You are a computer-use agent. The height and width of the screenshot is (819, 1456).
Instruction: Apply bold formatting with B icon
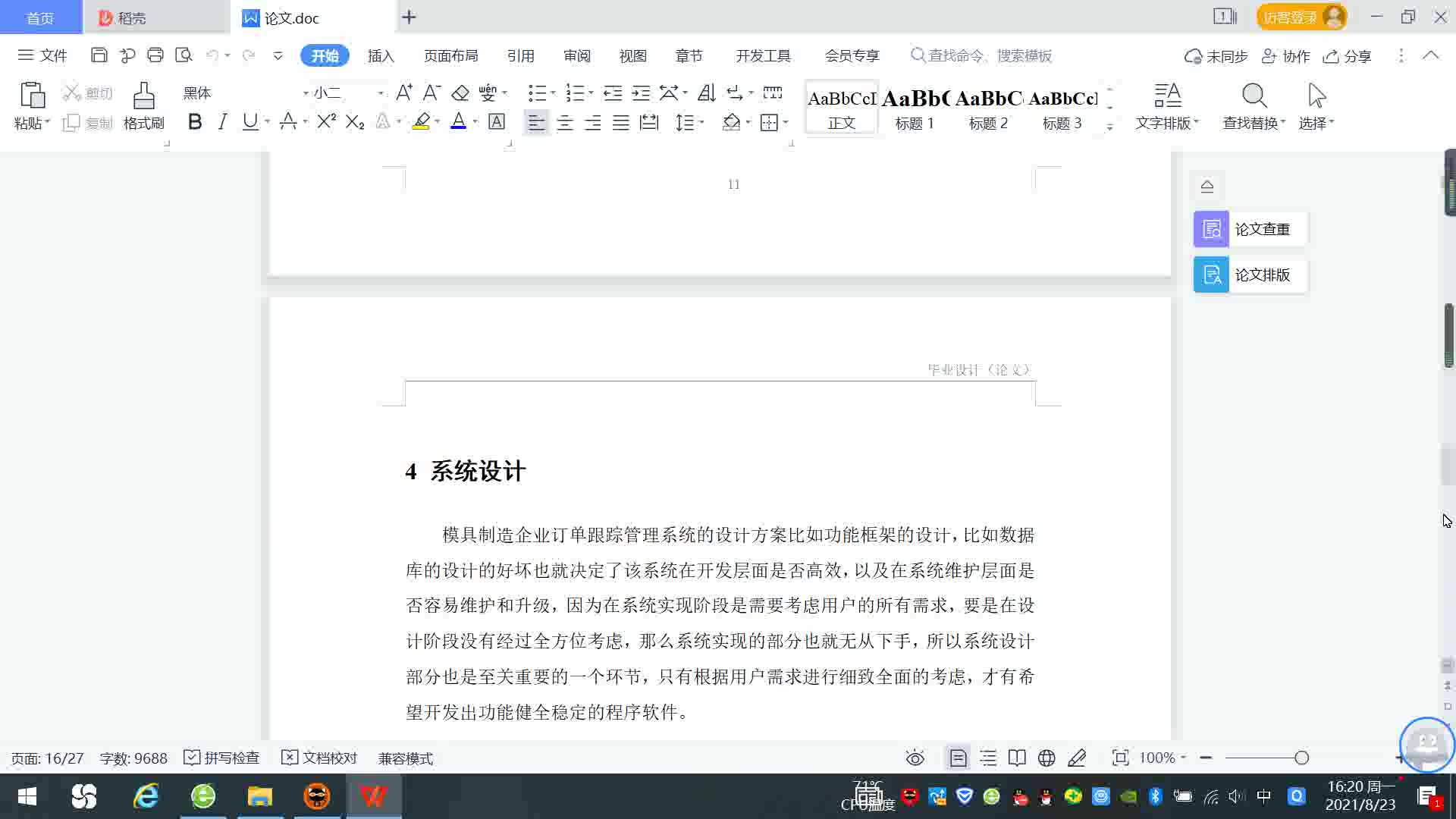pyautogui.click(x=195, y=122)
